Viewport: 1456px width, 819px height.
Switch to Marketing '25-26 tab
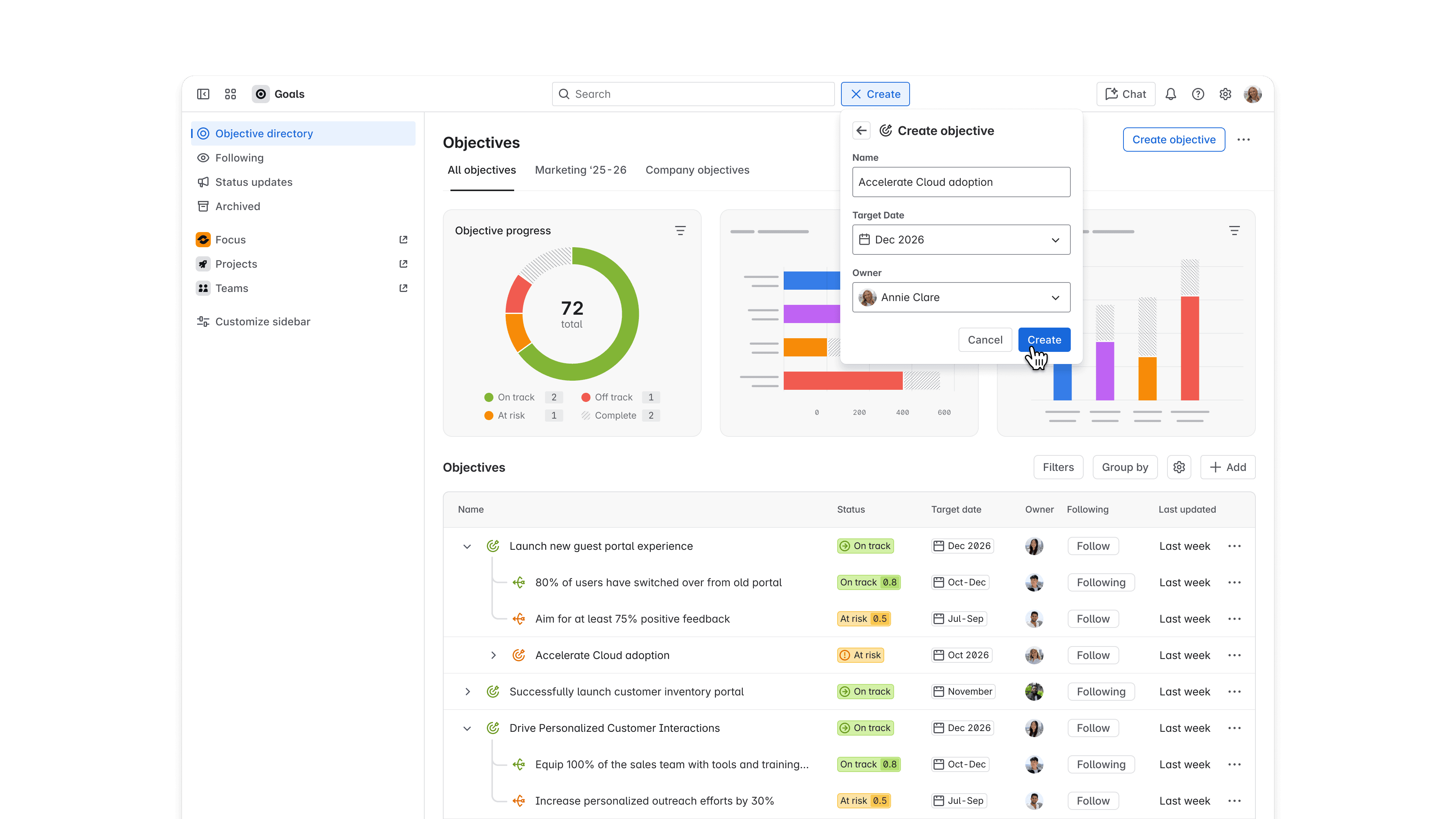click(581, 170)
